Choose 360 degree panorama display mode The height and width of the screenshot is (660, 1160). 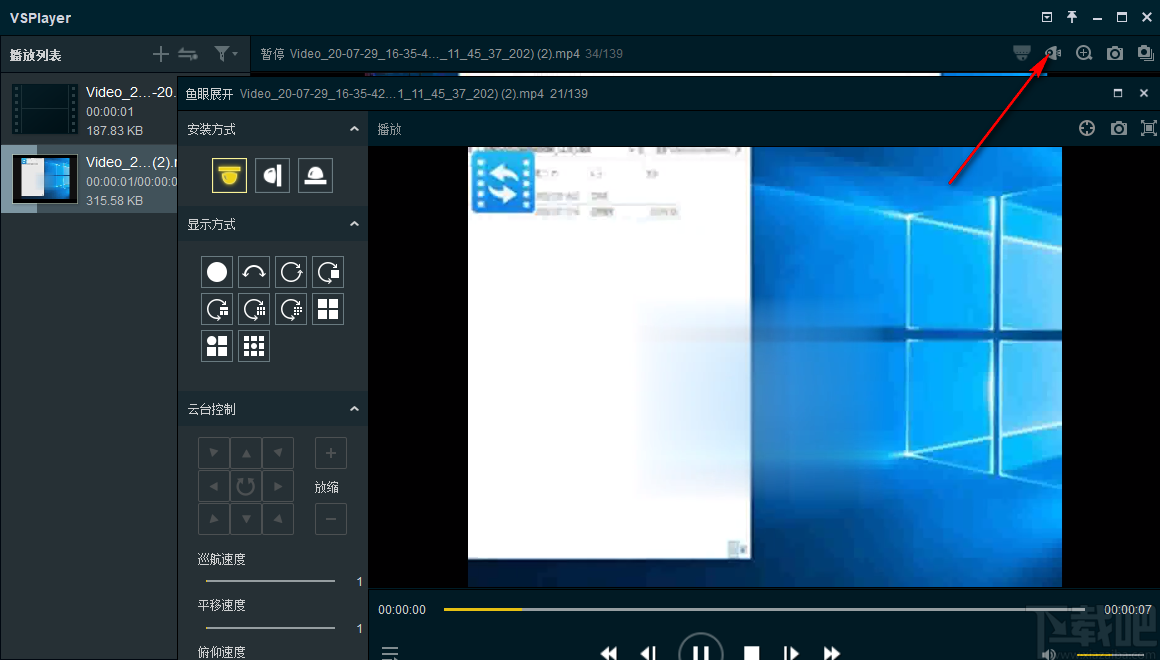[x=291, y=272]
